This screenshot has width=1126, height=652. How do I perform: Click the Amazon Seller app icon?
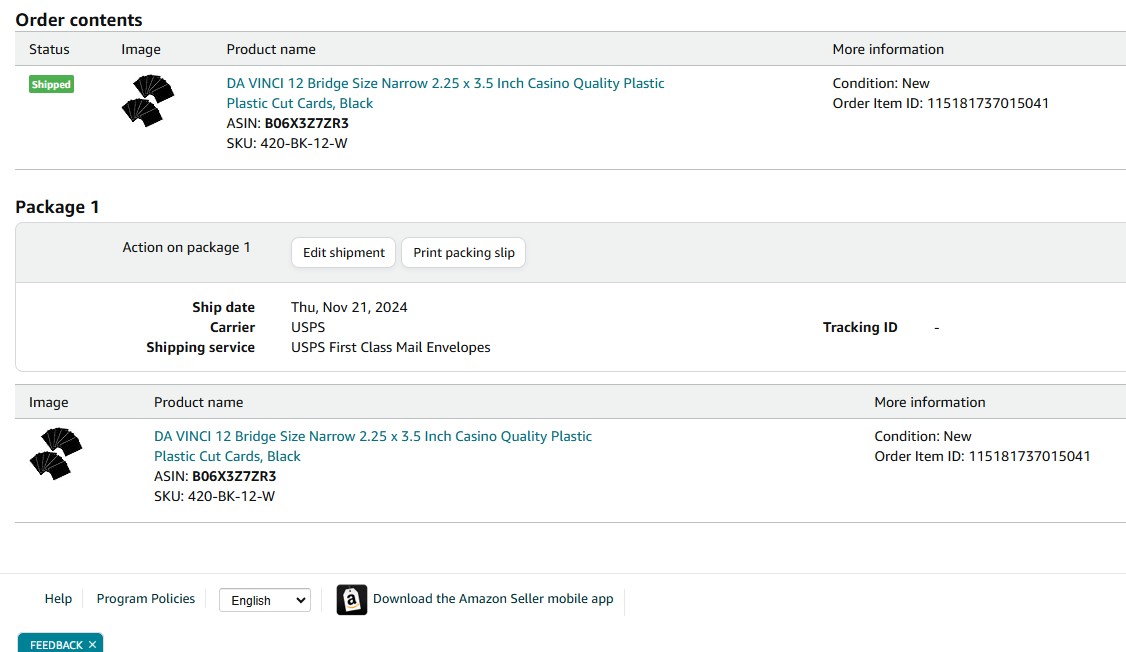pos(352,600)
